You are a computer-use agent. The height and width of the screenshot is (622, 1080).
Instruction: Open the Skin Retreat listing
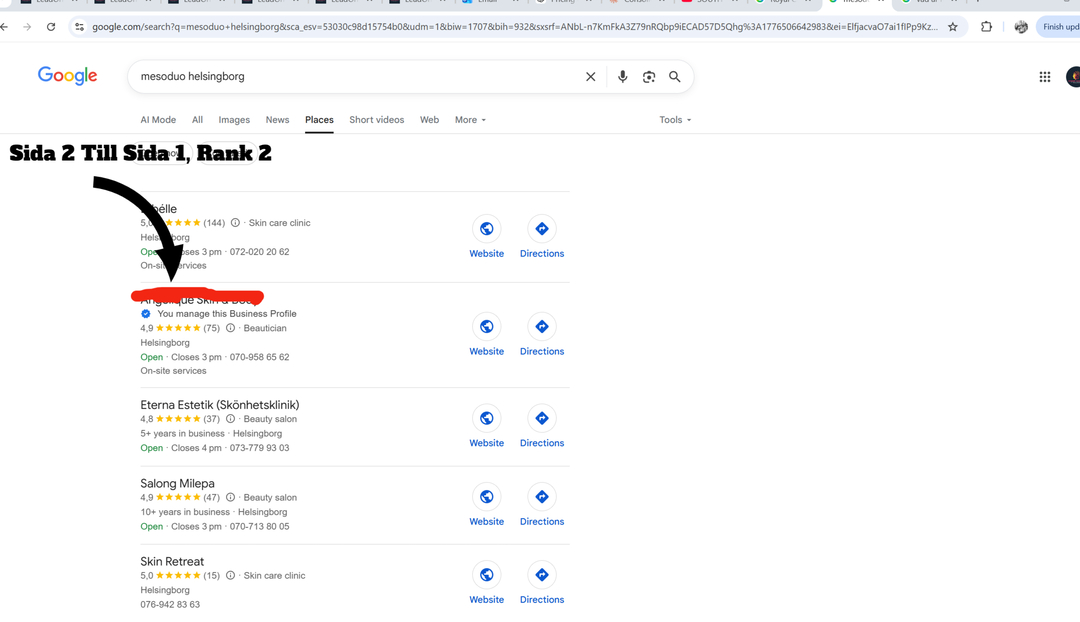(x=172, y=561)
